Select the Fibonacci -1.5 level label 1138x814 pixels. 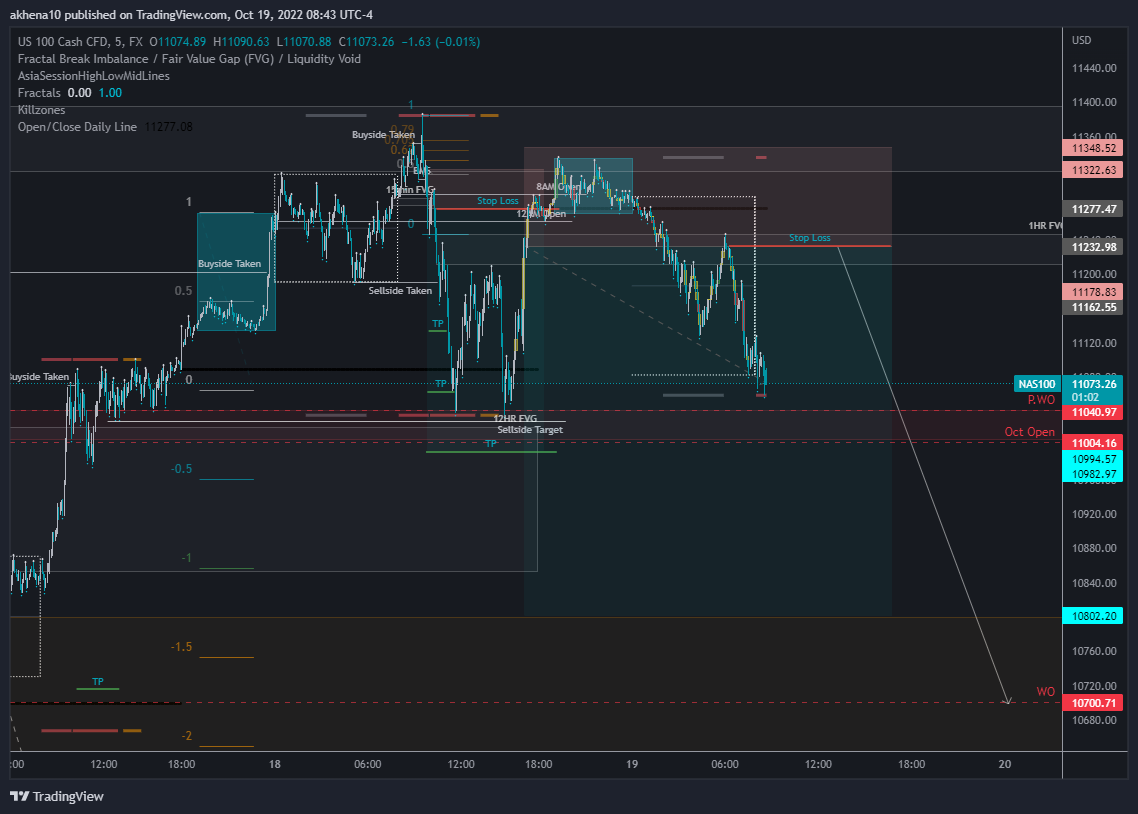[x=181, y=646]
